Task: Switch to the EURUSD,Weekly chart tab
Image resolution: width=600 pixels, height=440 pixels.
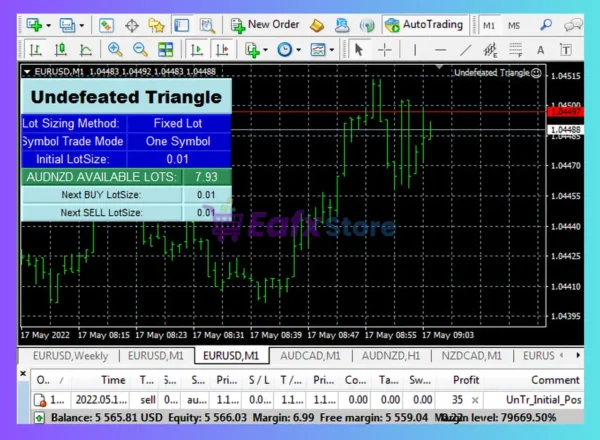Action: point(70,356)
